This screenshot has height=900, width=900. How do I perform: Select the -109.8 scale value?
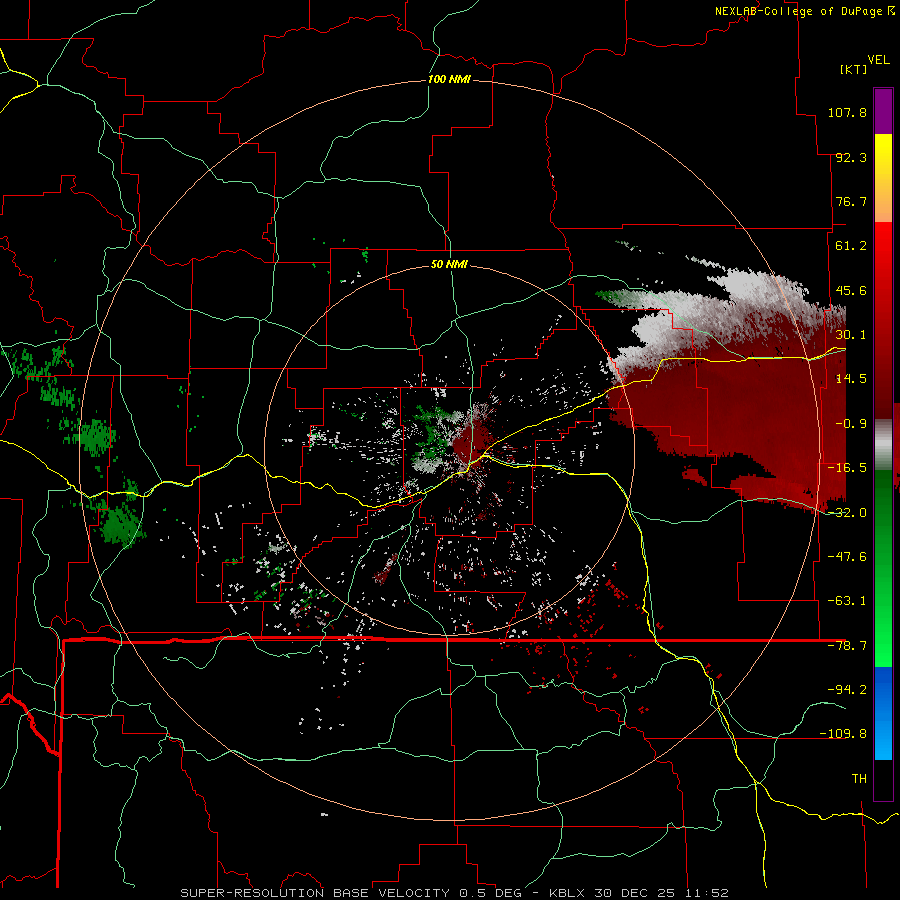843,734
